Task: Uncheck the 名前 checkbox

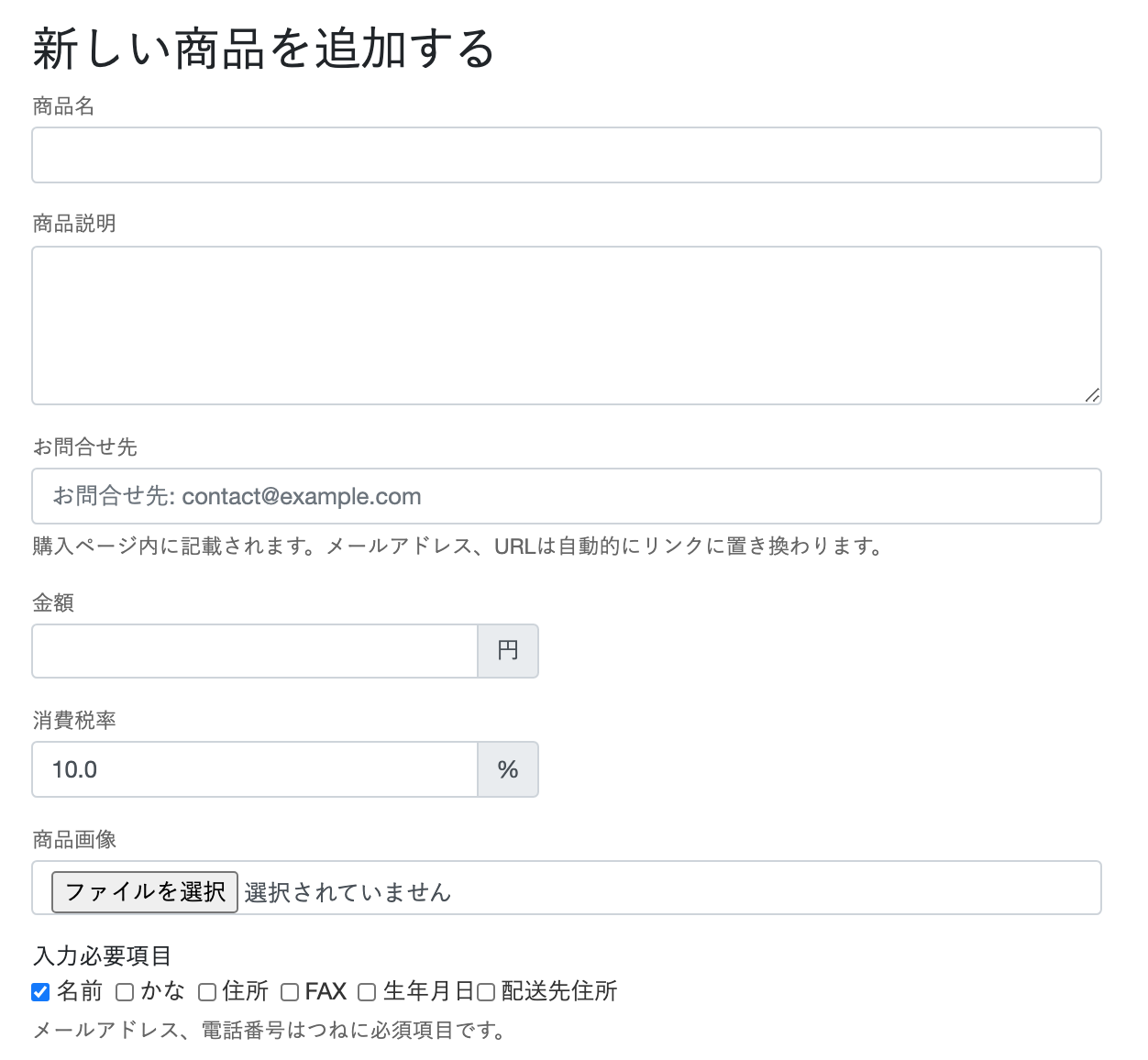Action: tap(40, 992)
